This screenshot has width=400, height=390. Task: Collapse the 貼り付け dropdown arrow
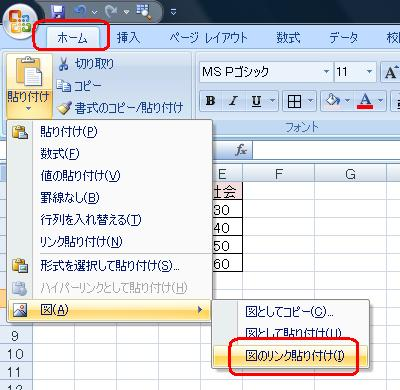(29, 109)
